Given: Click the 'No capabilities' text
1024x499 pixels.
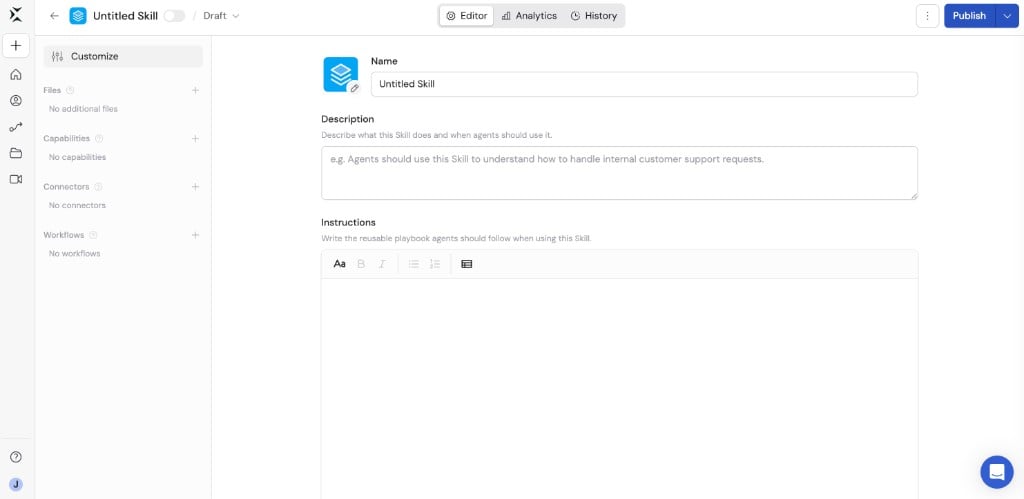Looking at the screenshot, I should coord(78,157).
